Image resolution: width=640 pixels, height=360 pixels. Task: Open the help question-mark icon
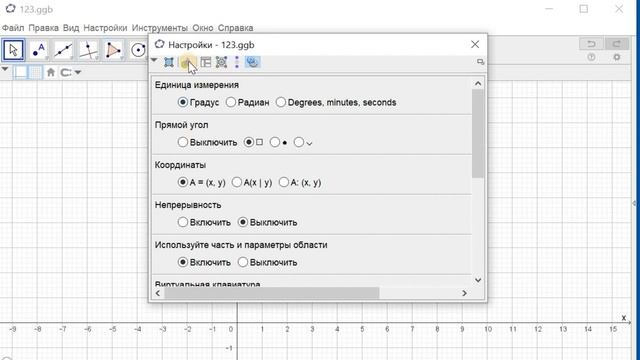(x=591, y=57)
